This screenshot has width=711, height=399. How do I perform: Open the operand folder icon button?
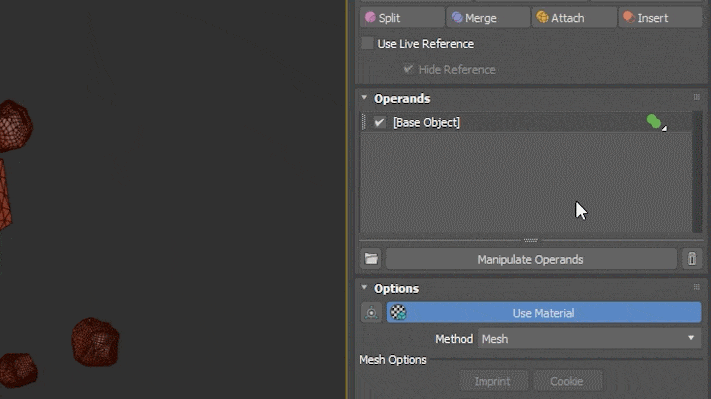pos(371,259)
